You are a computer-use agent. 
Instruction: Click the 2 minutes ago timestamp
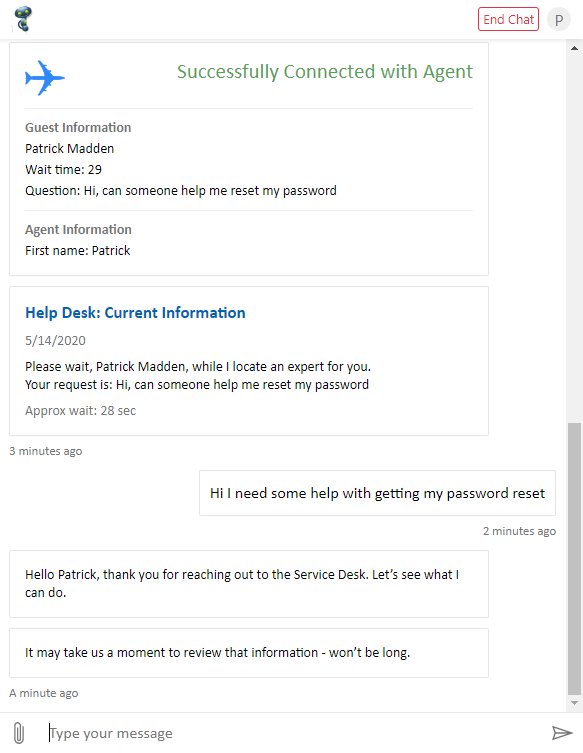[519, 531]
